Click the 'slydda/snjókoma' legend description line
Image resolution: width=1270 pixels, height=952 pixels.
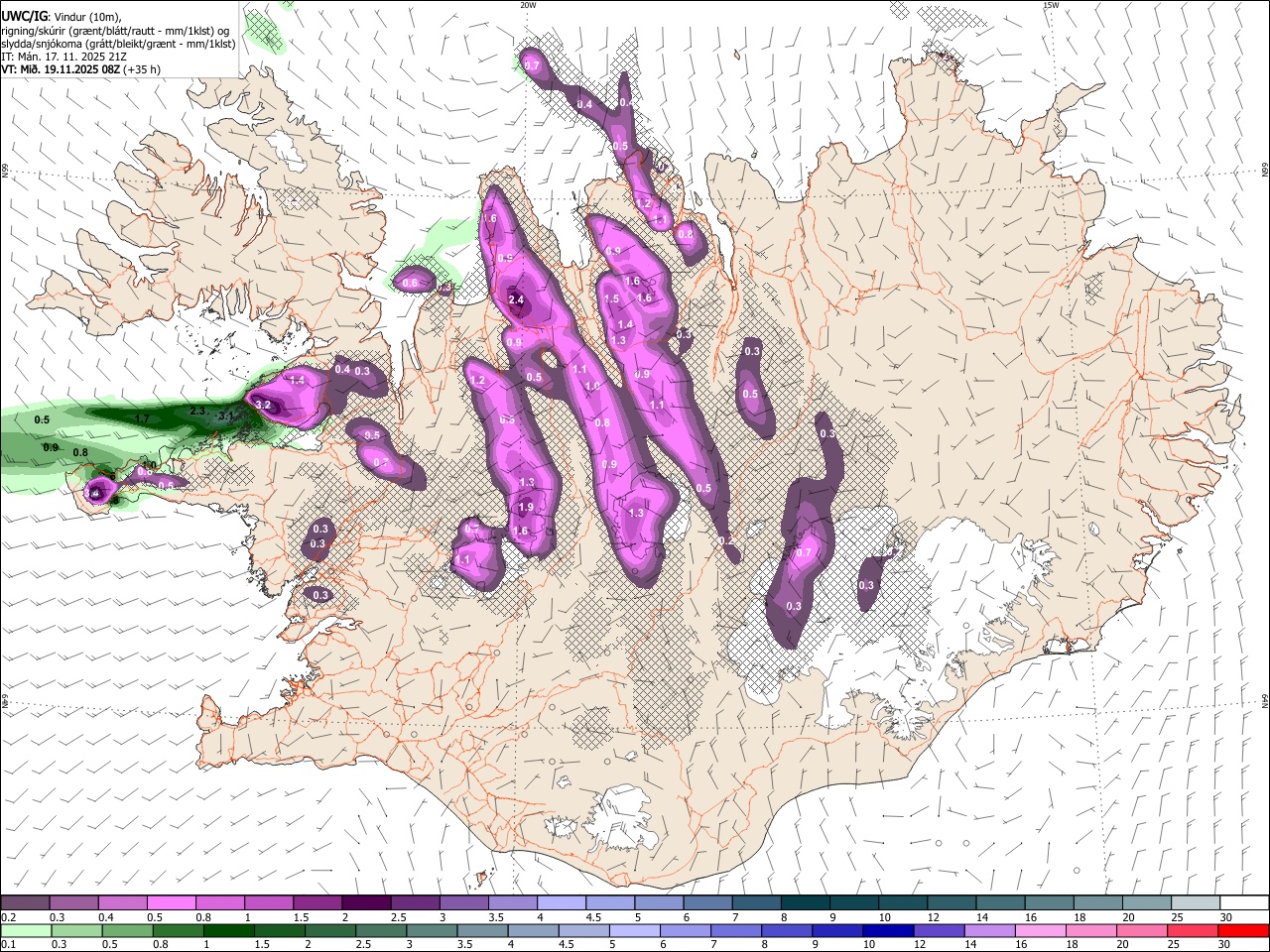pyautogui.click(x=118, y=44)
